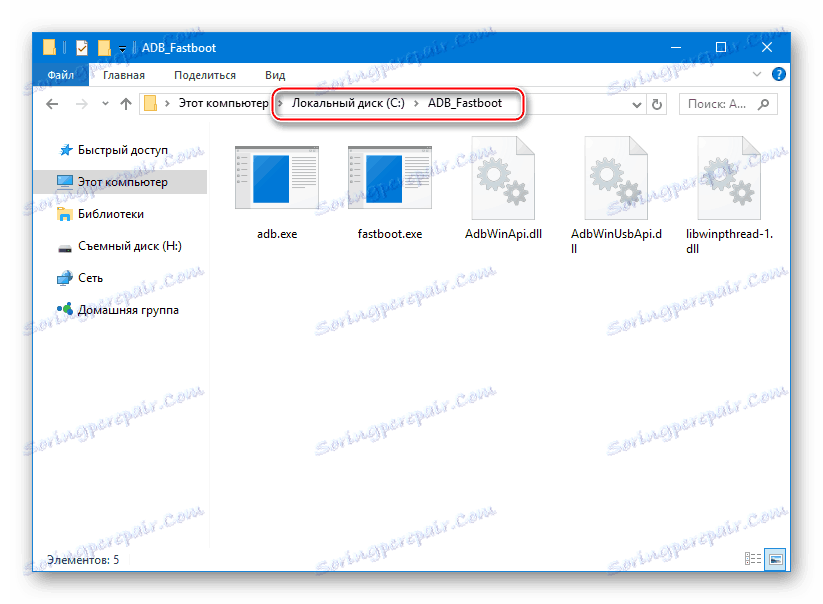
Task: Switch to large icons view via the status bar
Action: coord(776,559)
